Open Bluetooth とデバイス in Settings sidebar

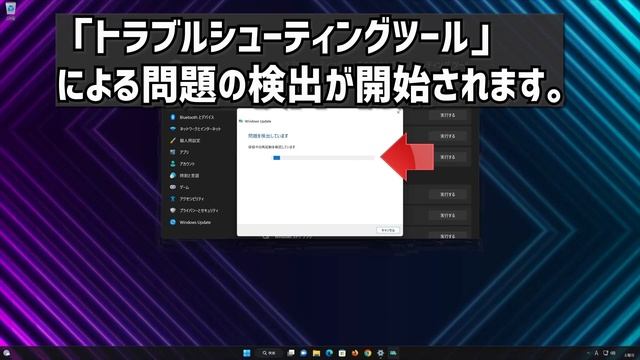click(192, 117)
